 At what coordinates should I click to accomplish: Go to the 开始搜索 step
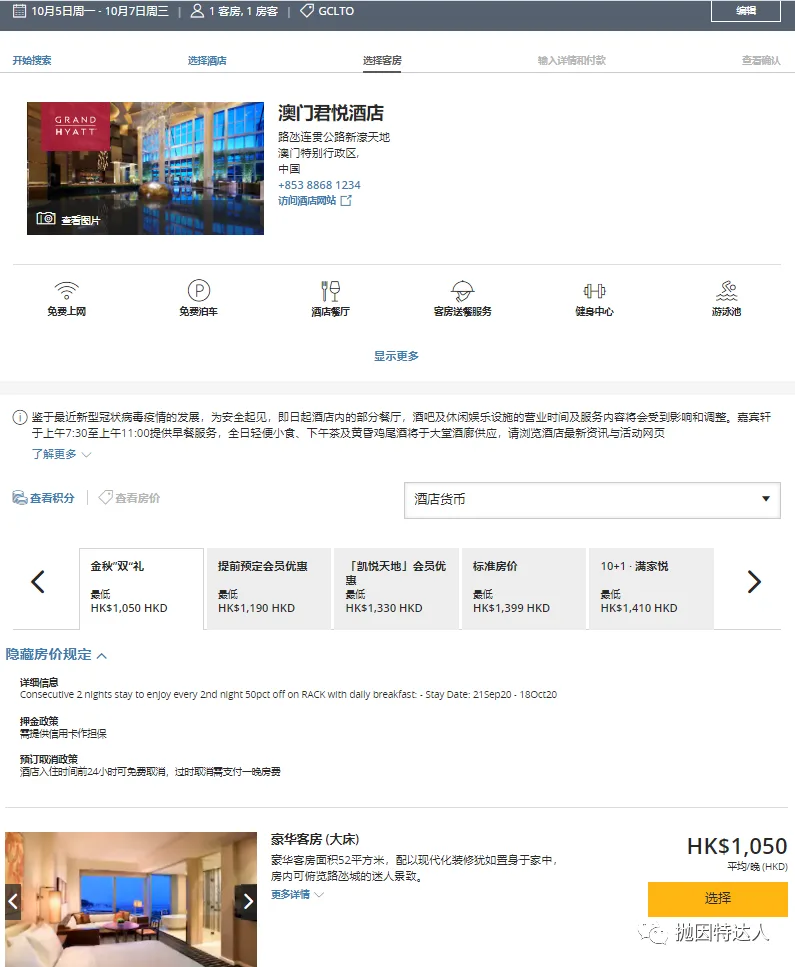32,60
